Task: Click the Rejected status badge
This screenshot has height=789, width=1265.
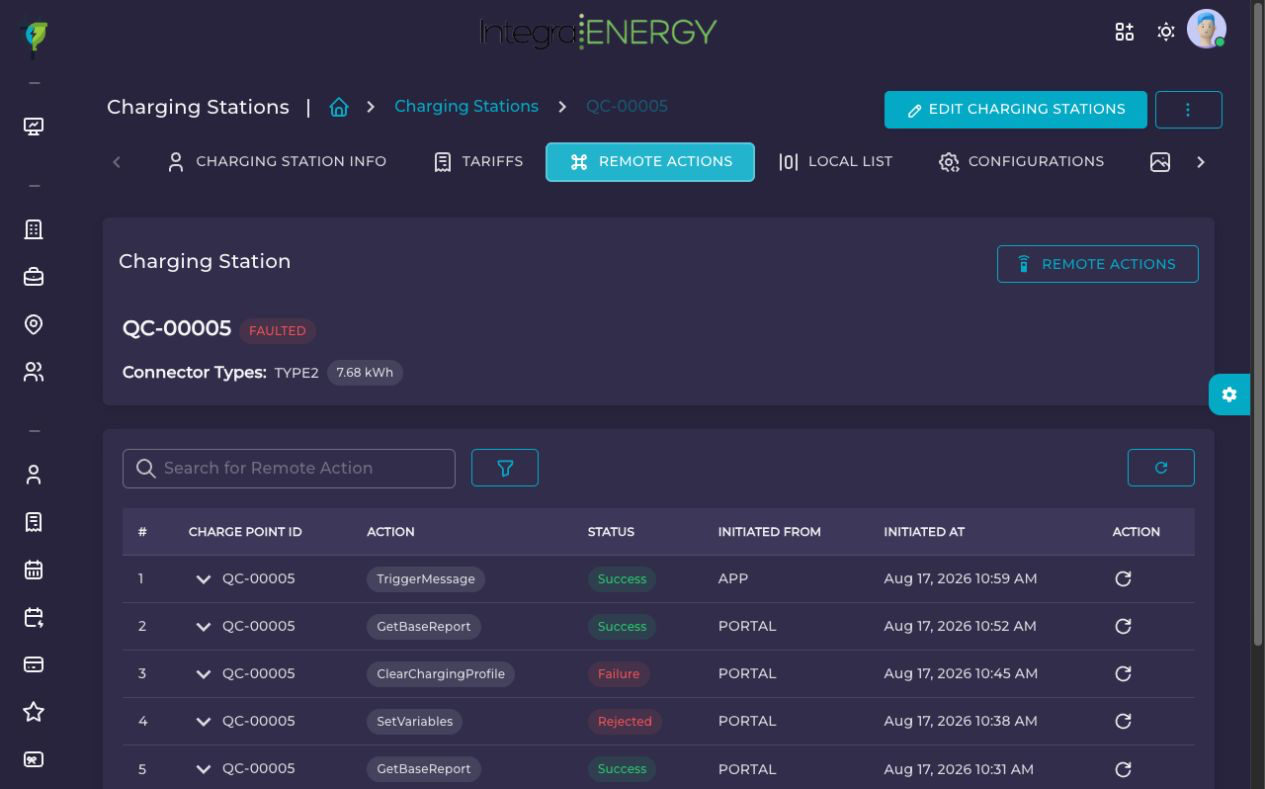Action: coord(624,721)
